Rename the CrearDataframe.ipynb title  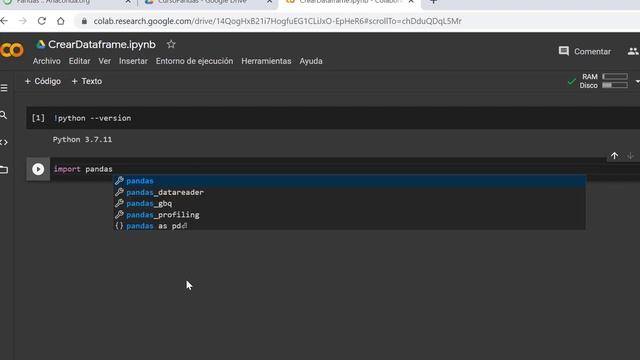point(102,44)
